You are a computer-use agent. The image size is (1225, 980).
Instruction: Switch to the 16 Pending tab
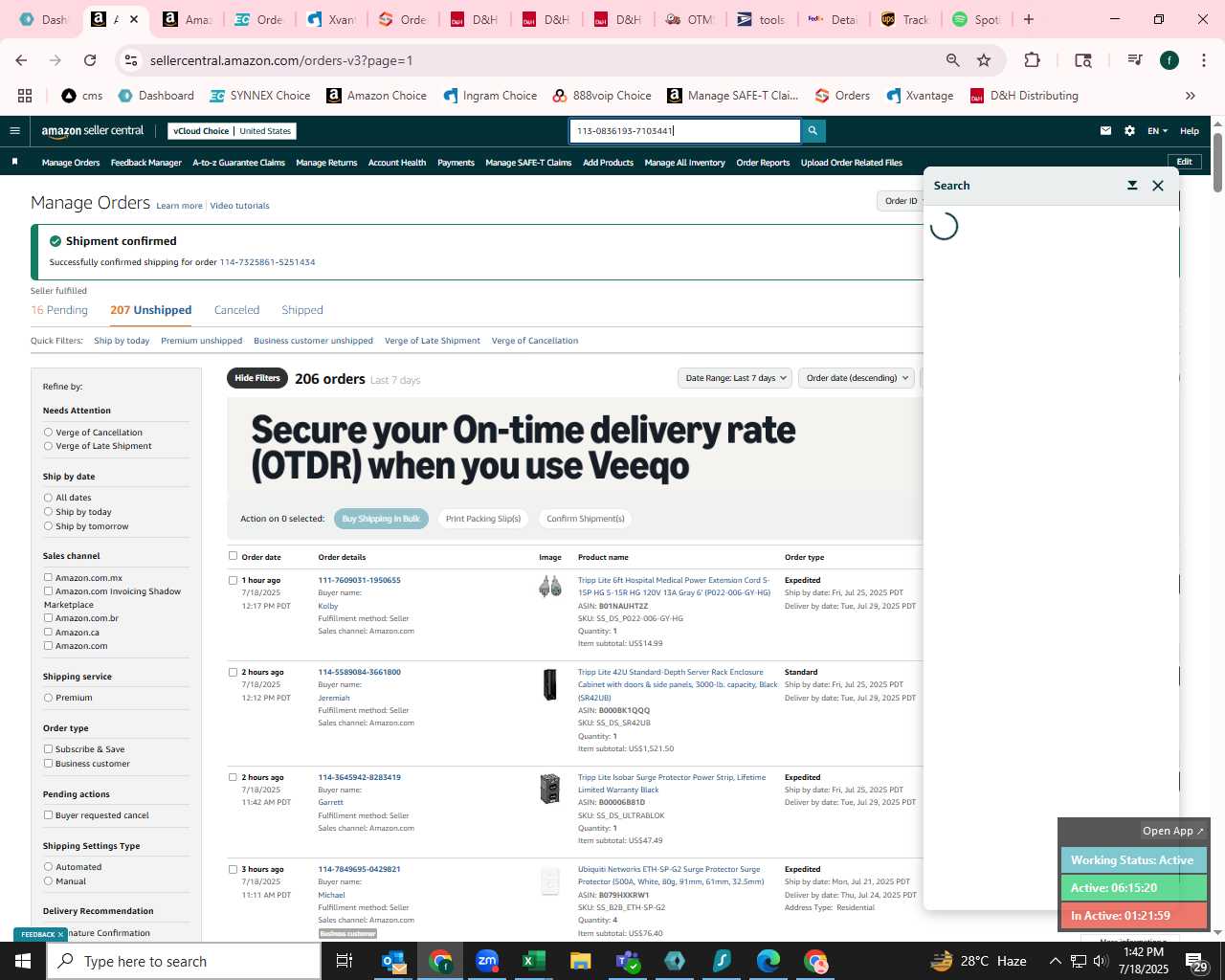pyautogui.click(x=59, y=310)
